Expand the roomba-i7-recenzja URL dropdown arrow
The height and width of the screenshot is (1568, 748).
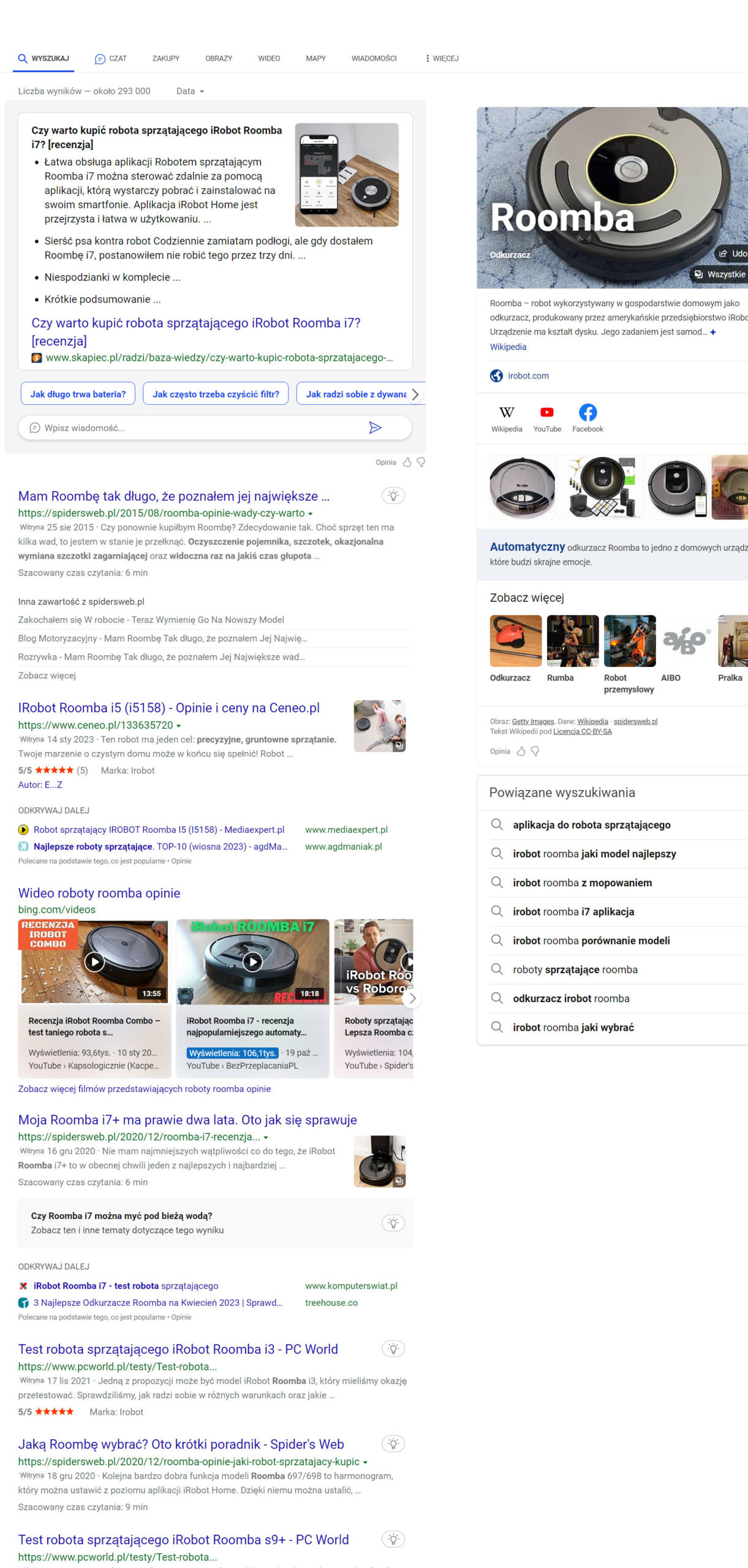point(266,1137)
